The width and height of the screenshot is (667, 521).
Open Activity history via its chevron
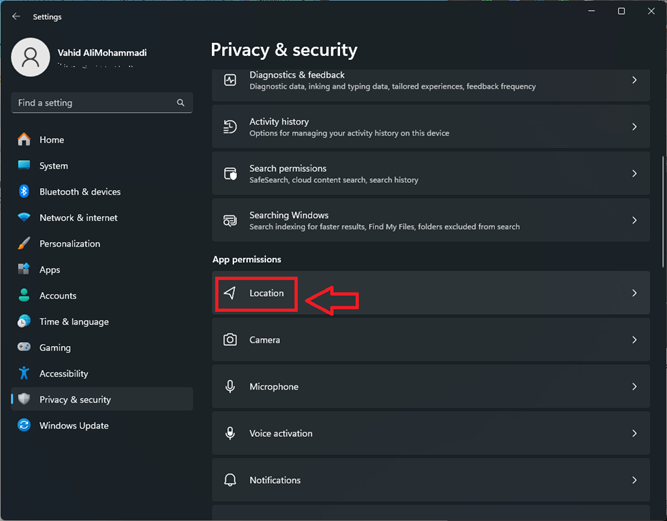(x=634, y=127)
